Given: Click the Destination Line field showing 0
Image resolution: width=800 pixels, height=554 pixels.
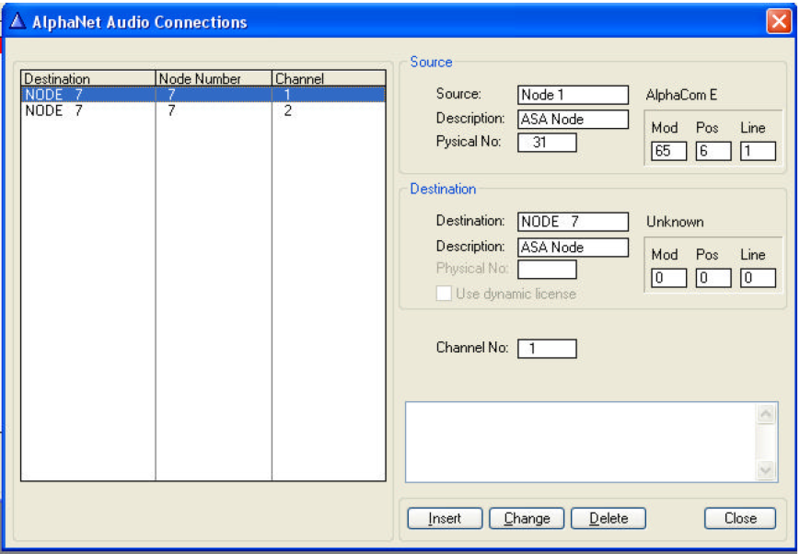Looking at the screenshot, I should point(758,278).
